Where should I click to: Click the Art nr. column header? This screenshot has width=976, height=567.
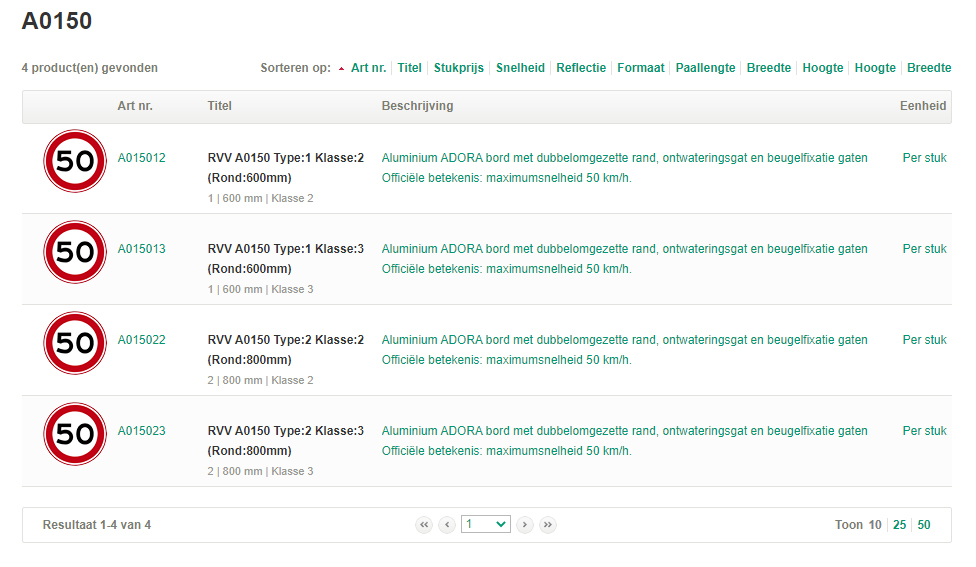click(135, 106)
